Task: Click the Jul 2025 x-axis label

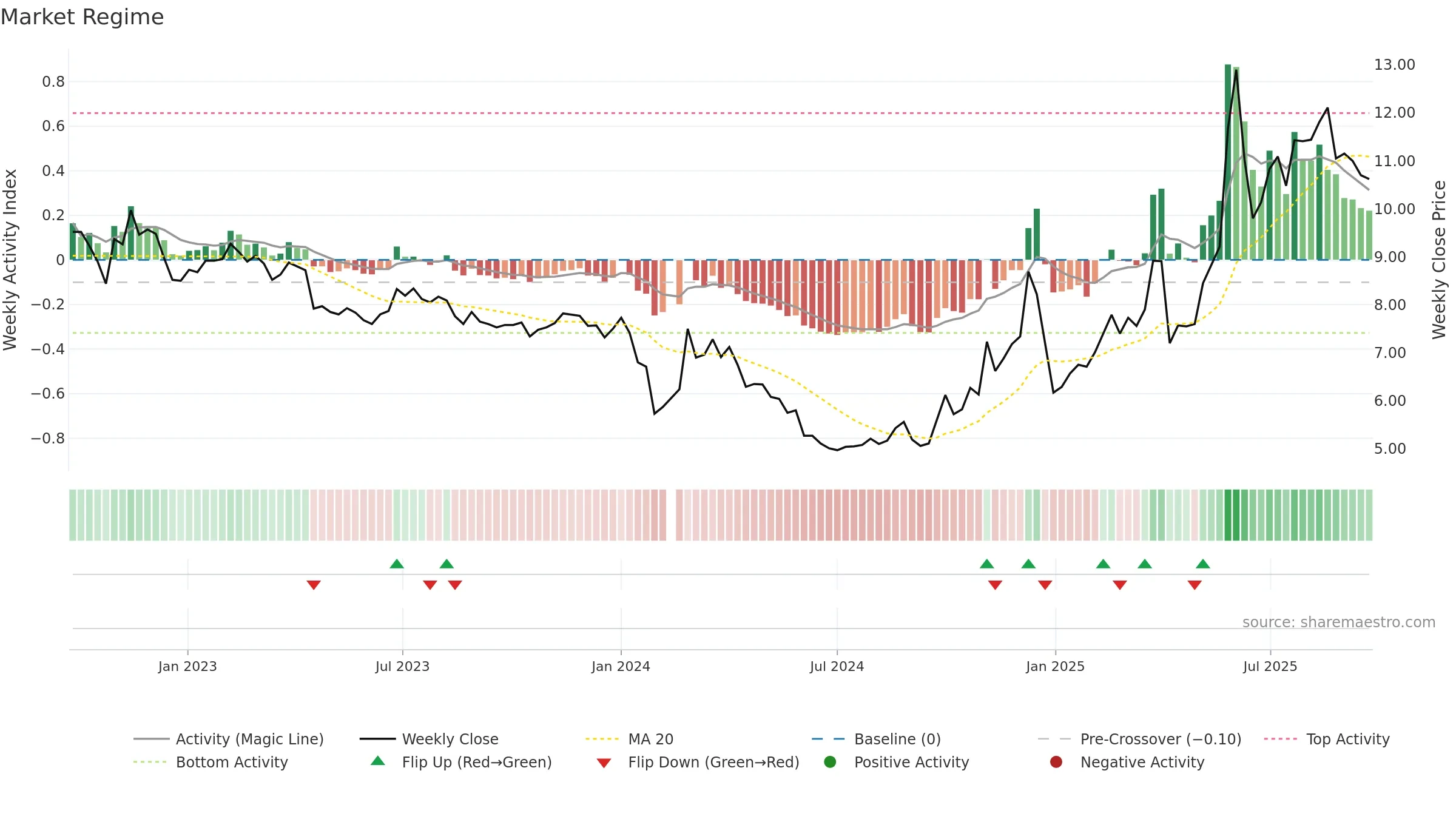Action: [x=1270, y=666]
